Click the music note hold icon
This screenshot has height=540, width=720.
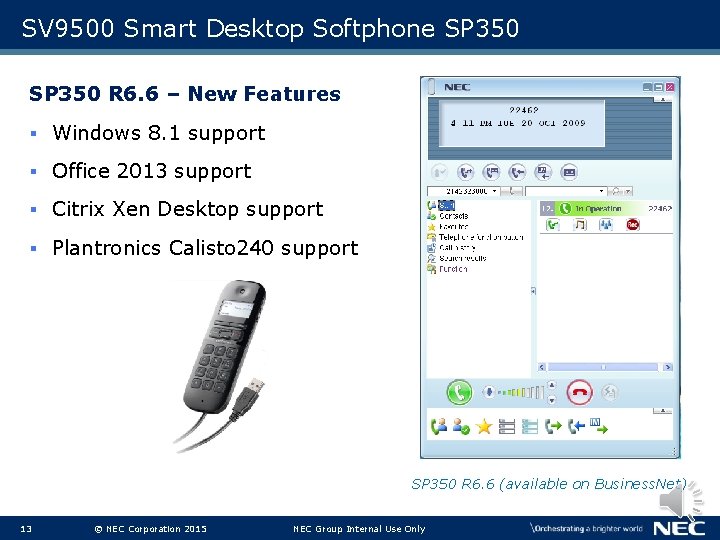click(x=580, y=225)
